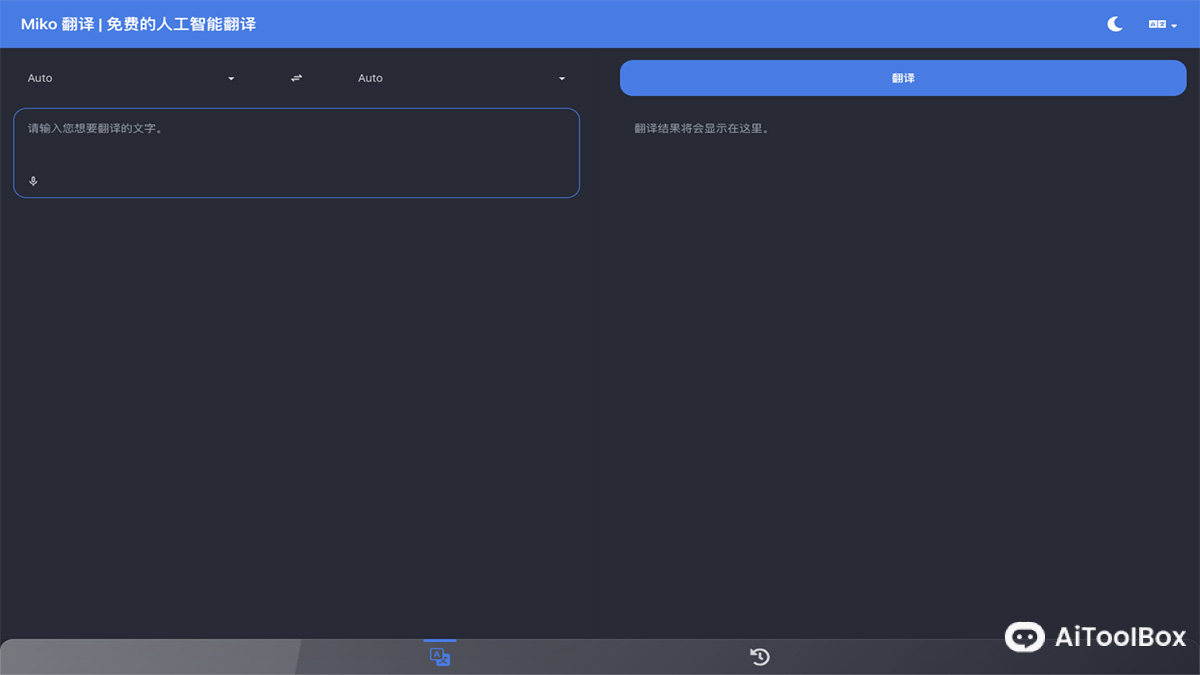Open the target language Auto dropdown
Screen dimensions: 1200x675
point(462,77)
